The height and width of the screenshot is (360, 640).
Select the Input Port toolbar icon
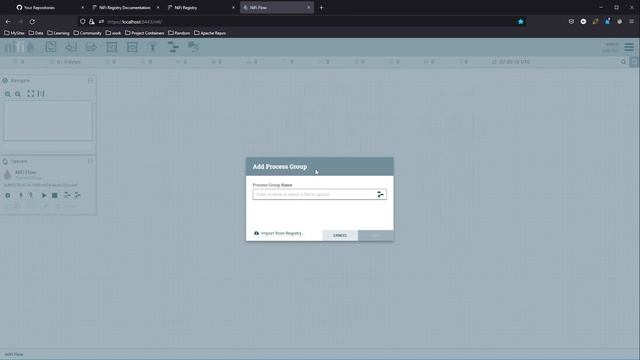[71, 47]
